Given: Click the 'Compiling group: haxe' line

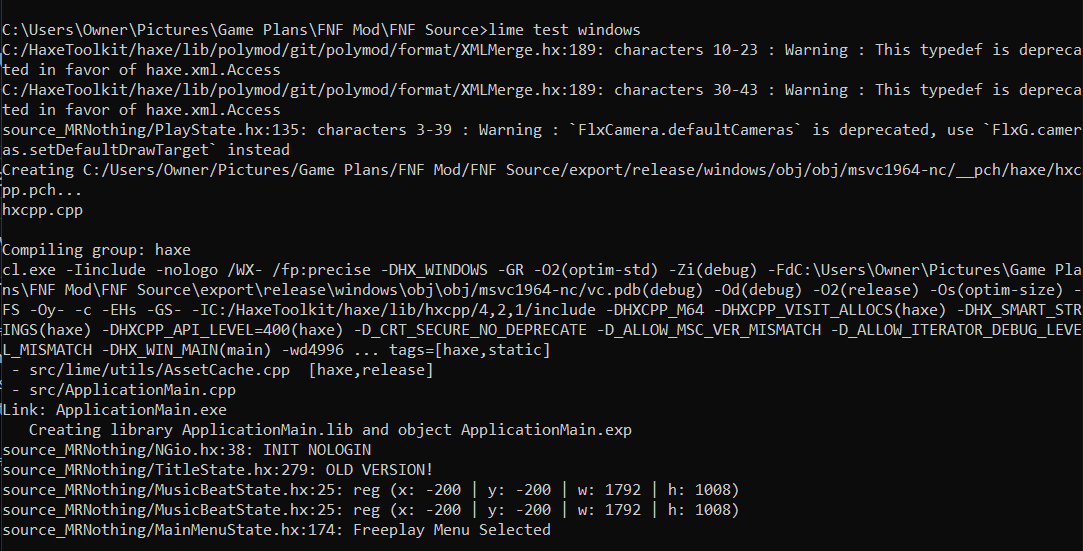Looking at the screenshot, I should point(97,249).
